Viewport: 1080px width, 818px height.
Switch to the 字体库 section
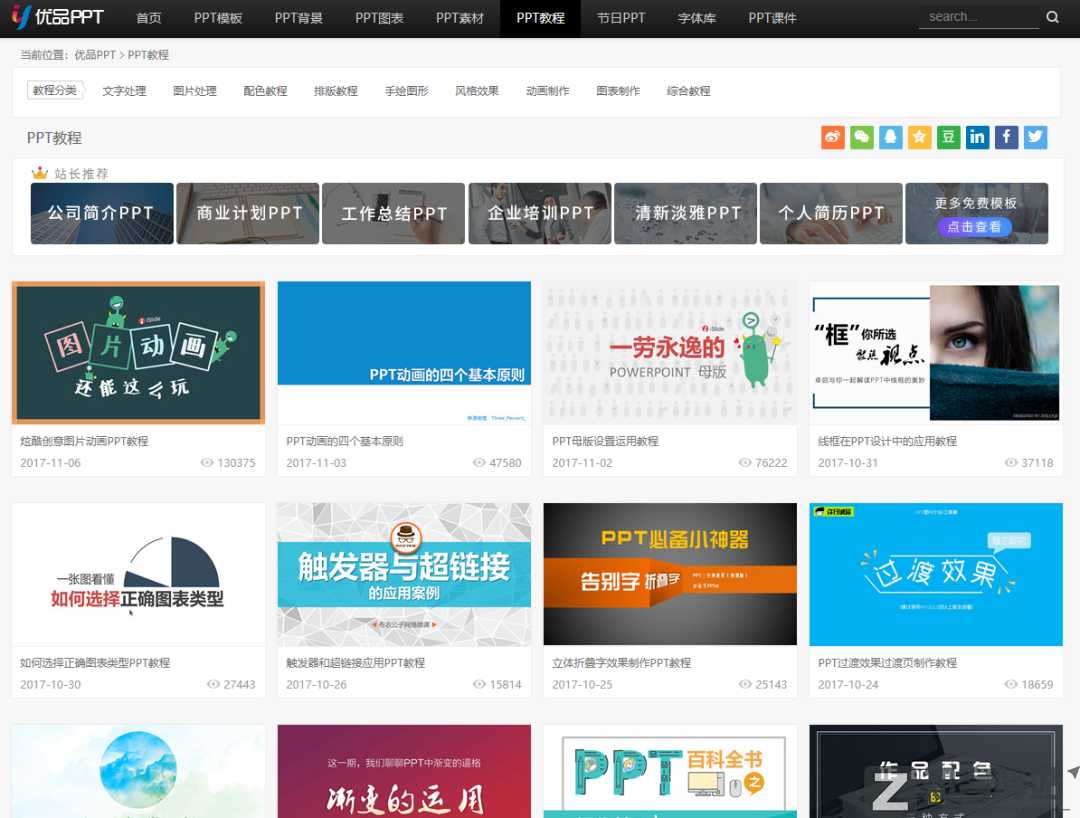(x=696, y=17)
